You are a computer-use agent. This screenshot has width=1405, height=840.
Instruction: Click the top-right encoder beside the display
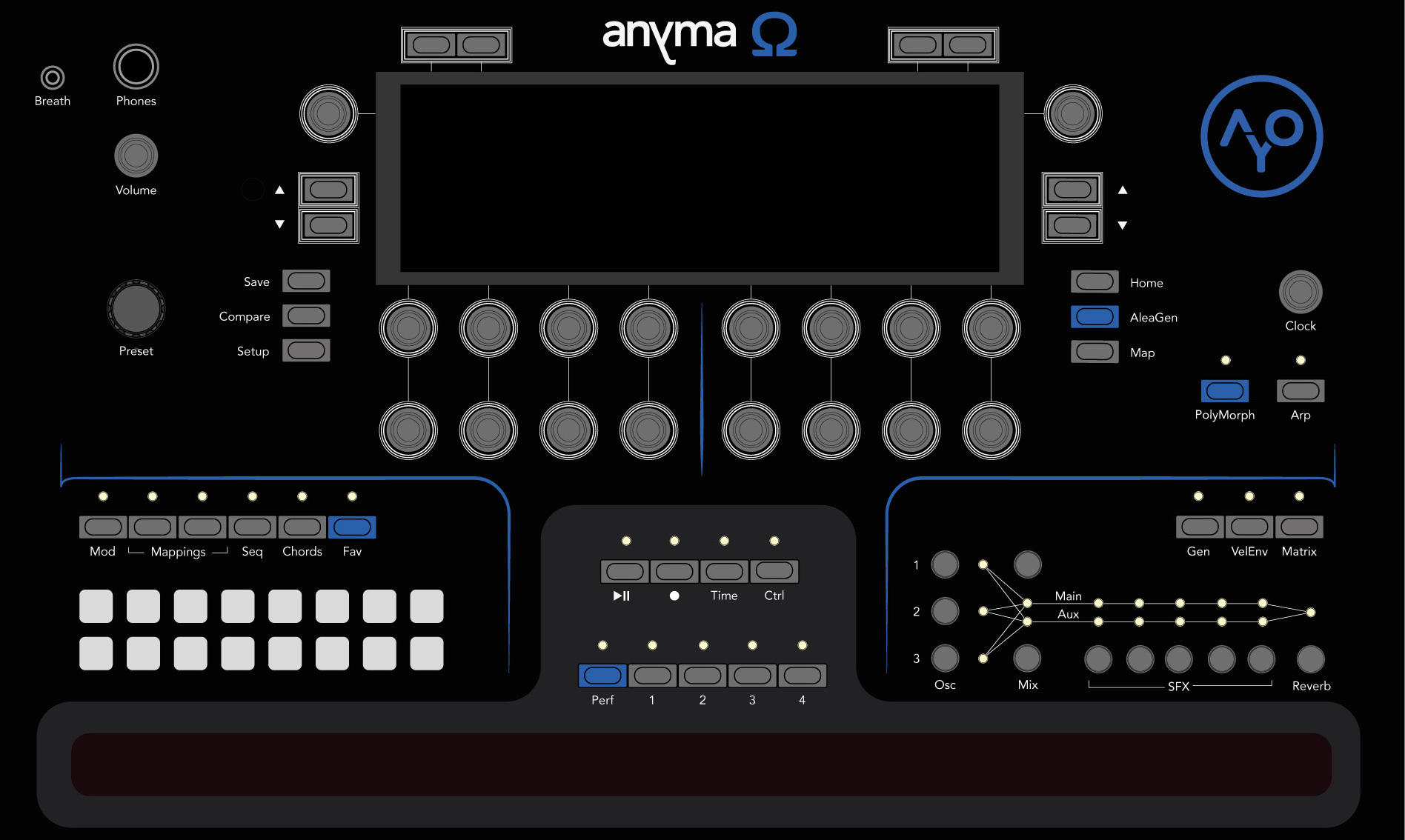tap(1072, 113)
